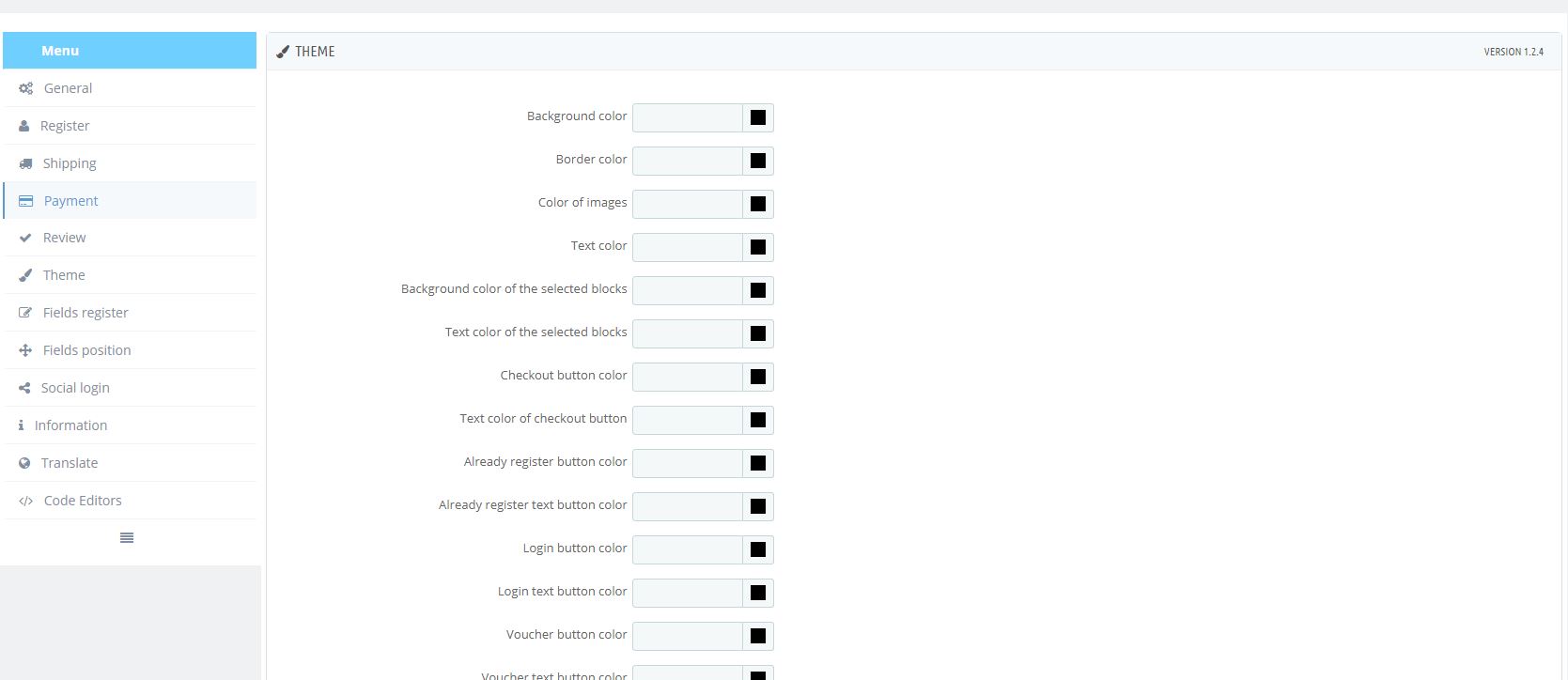Click the Login button color text field
1568x680 pixels.
[687, 549]
